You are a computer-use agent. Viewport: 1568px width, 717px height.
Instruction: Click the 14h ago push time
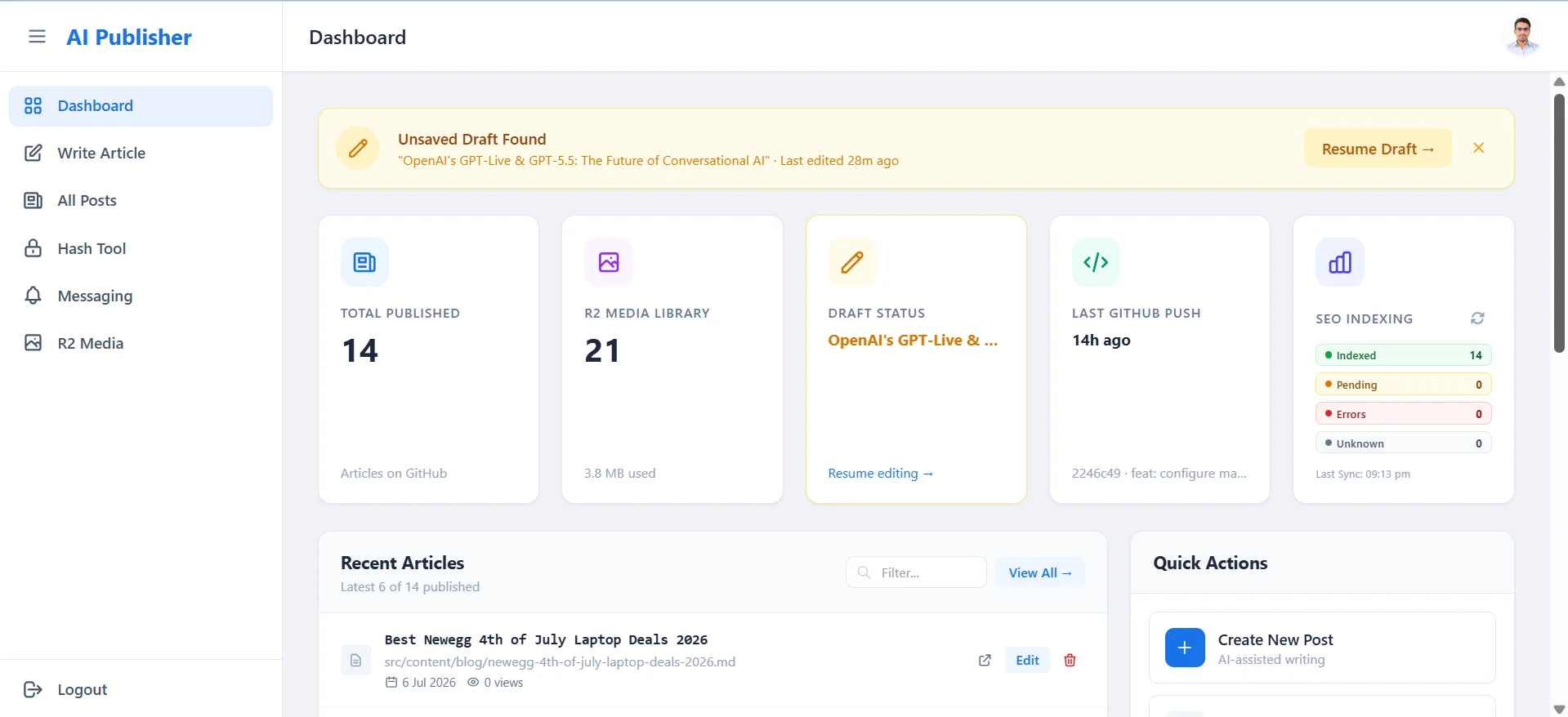[1101, 341]
